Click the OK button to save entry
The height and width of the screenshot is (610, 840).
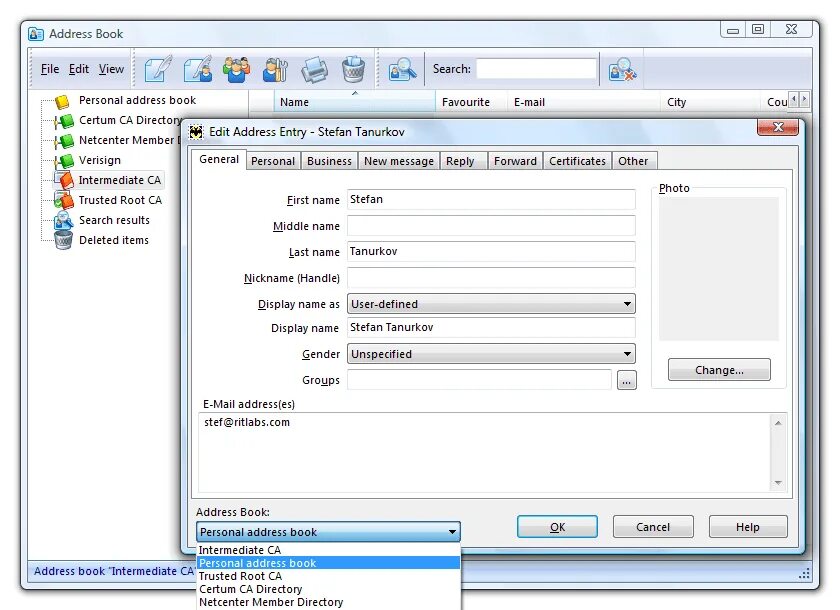pos(557,526)
